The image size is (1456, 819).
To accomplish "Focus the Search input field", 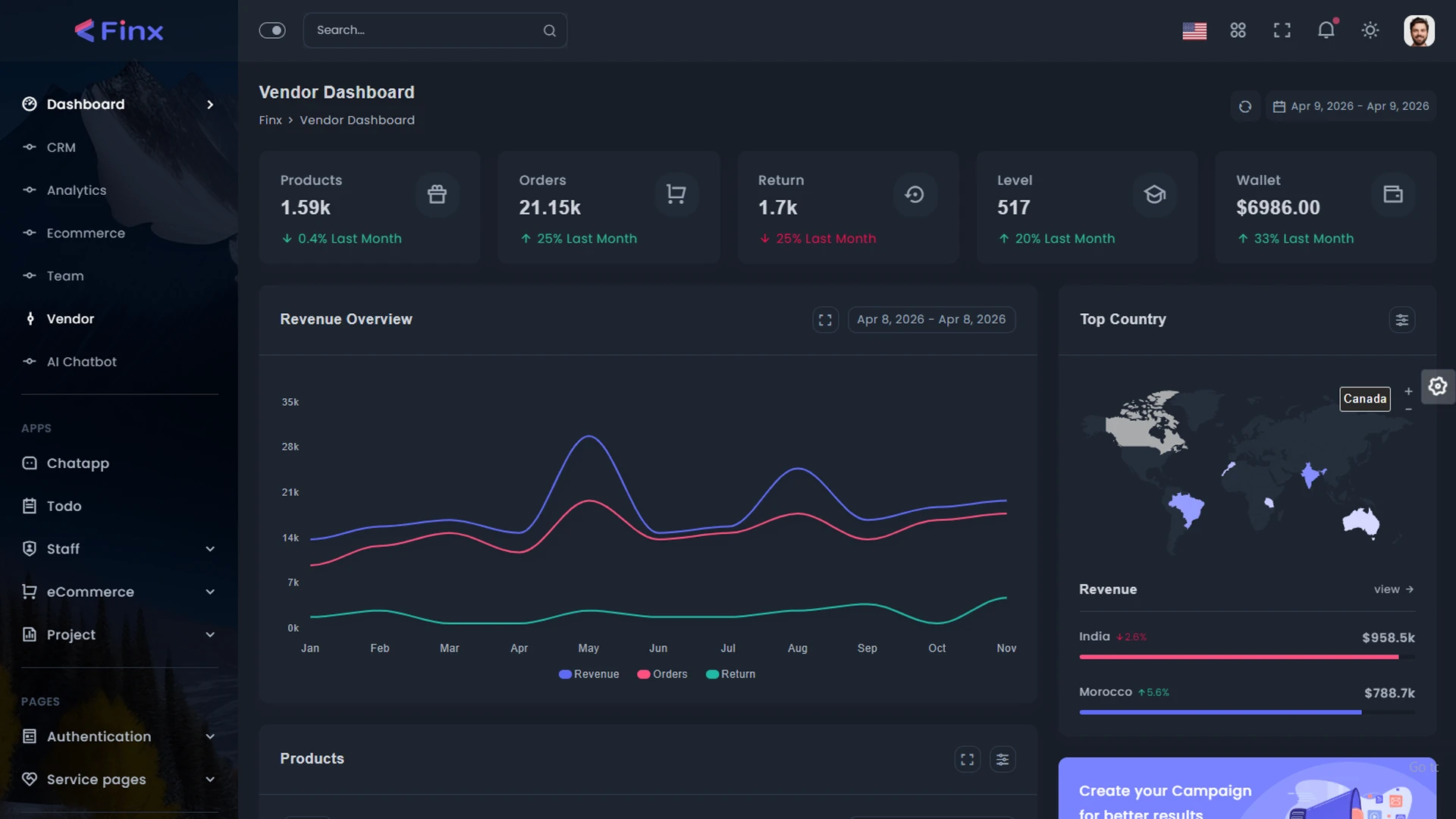I will click(435, 30).
